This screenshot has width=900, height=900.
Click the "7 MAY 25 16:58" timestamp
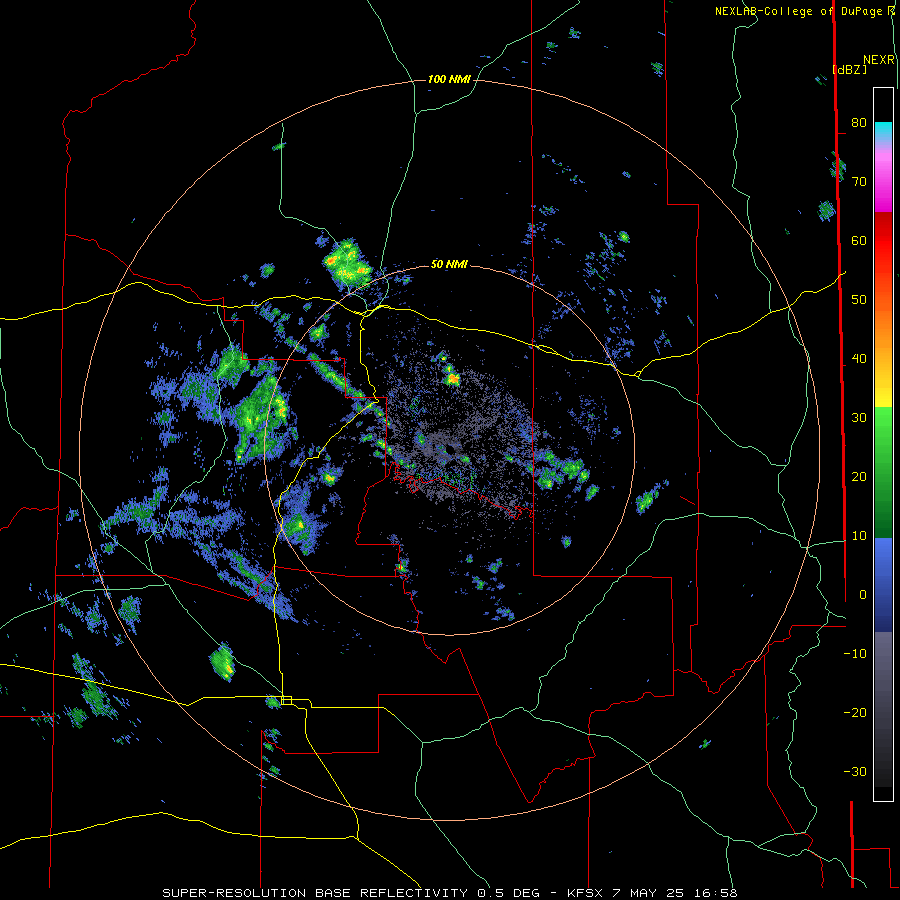point(674,893)
